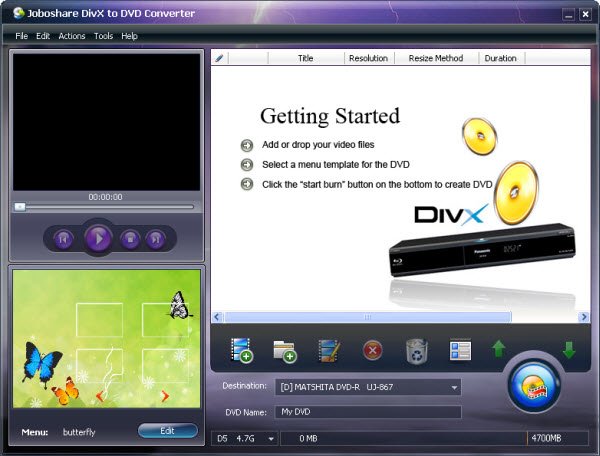This screenshot has width=600, height=456.
Task: Open the File menu
Action: pyautogui.click(x=21, y=36)
